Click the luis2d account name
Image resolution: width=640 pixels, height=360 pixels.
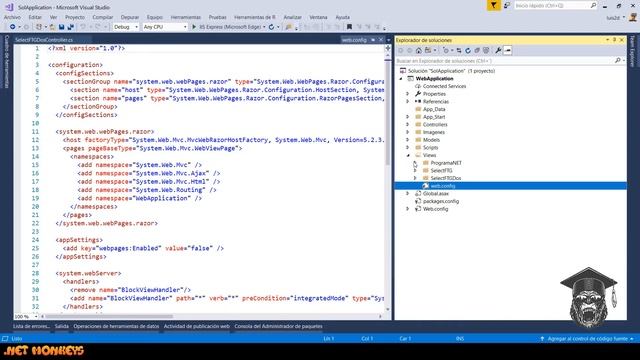[x=613, y=18]
